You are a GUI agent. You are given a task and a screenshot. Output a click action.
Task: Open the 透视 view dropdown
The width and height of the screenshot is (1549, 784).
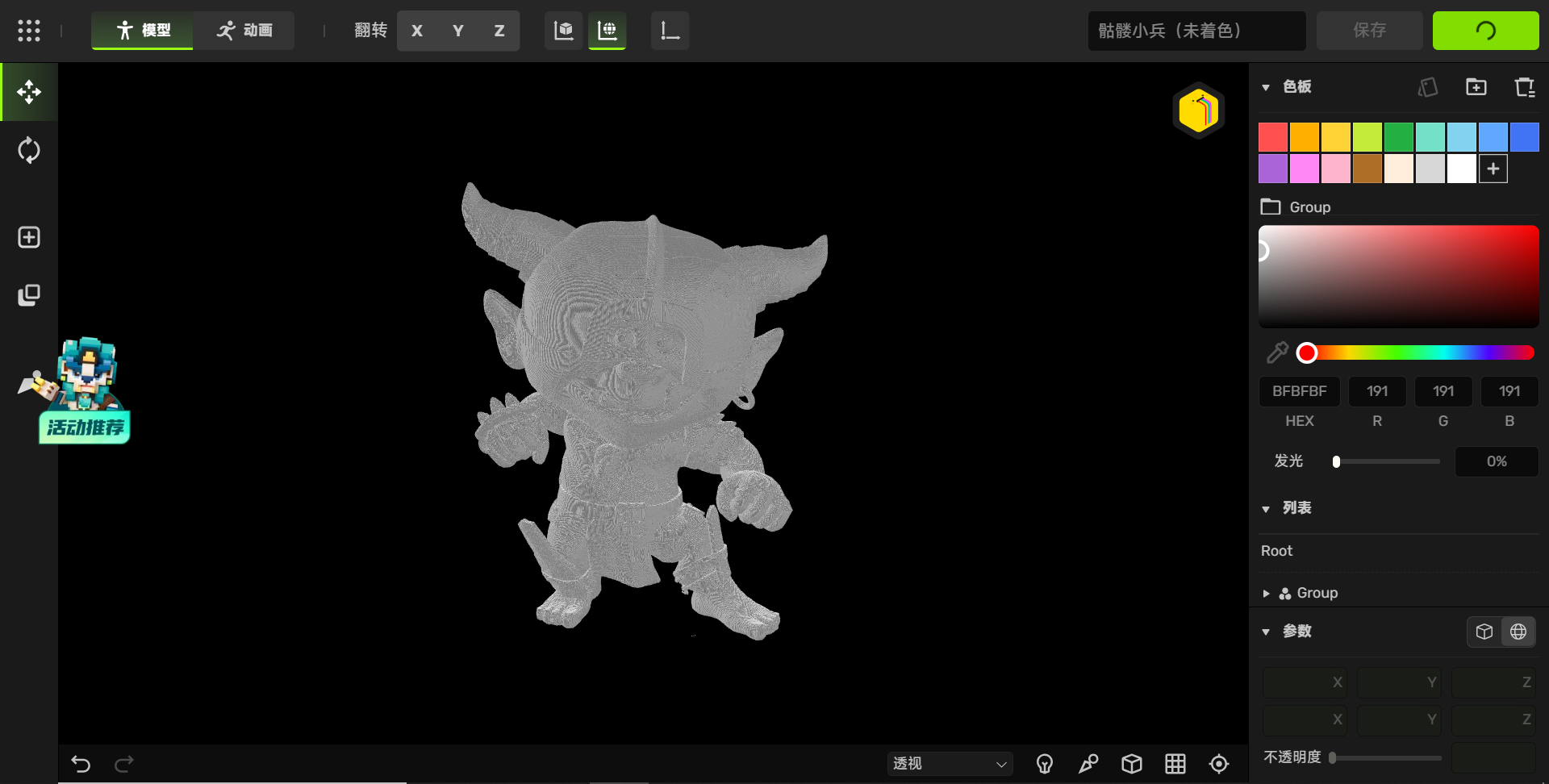point(950,764)
